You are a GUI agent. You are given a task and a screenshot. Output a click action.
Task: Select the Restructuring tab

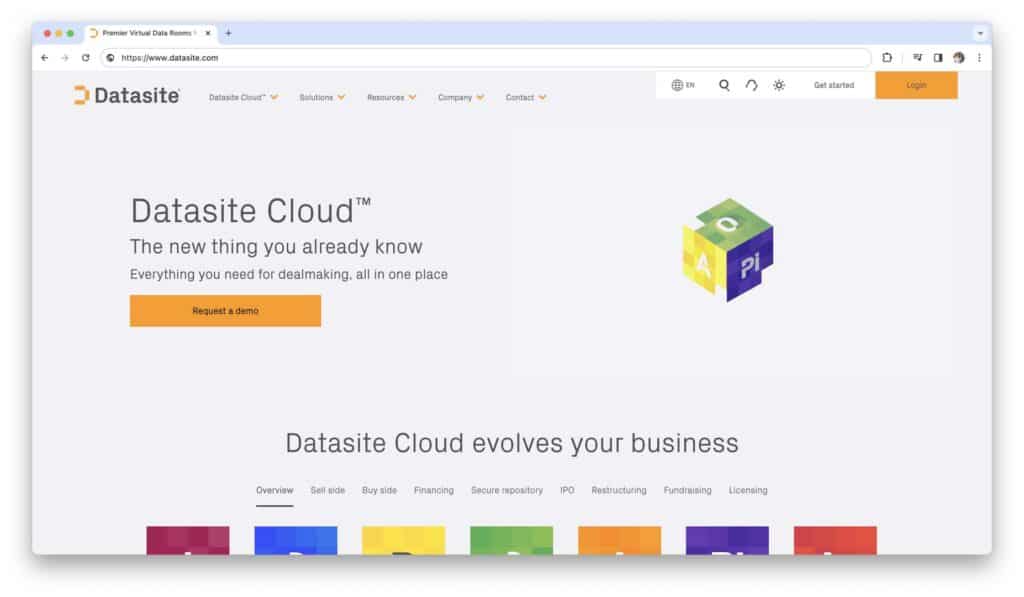[618, 490]
